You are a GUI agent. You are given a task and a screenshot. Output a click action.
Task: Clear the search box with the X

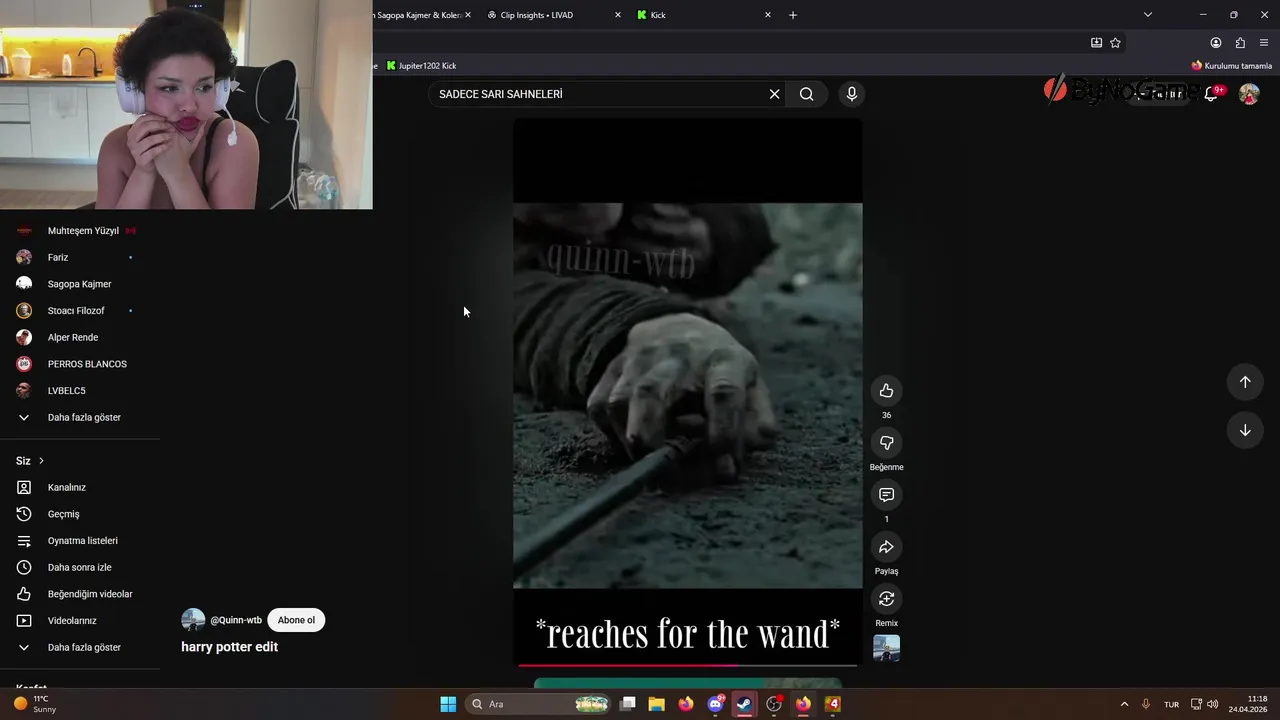[x=774, y=94]
